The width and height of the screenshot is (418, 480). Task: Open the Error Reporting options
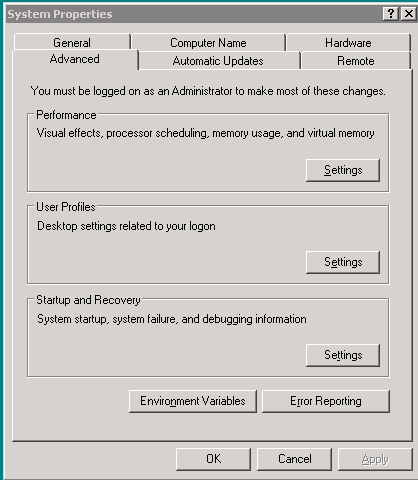coord(326,401)
